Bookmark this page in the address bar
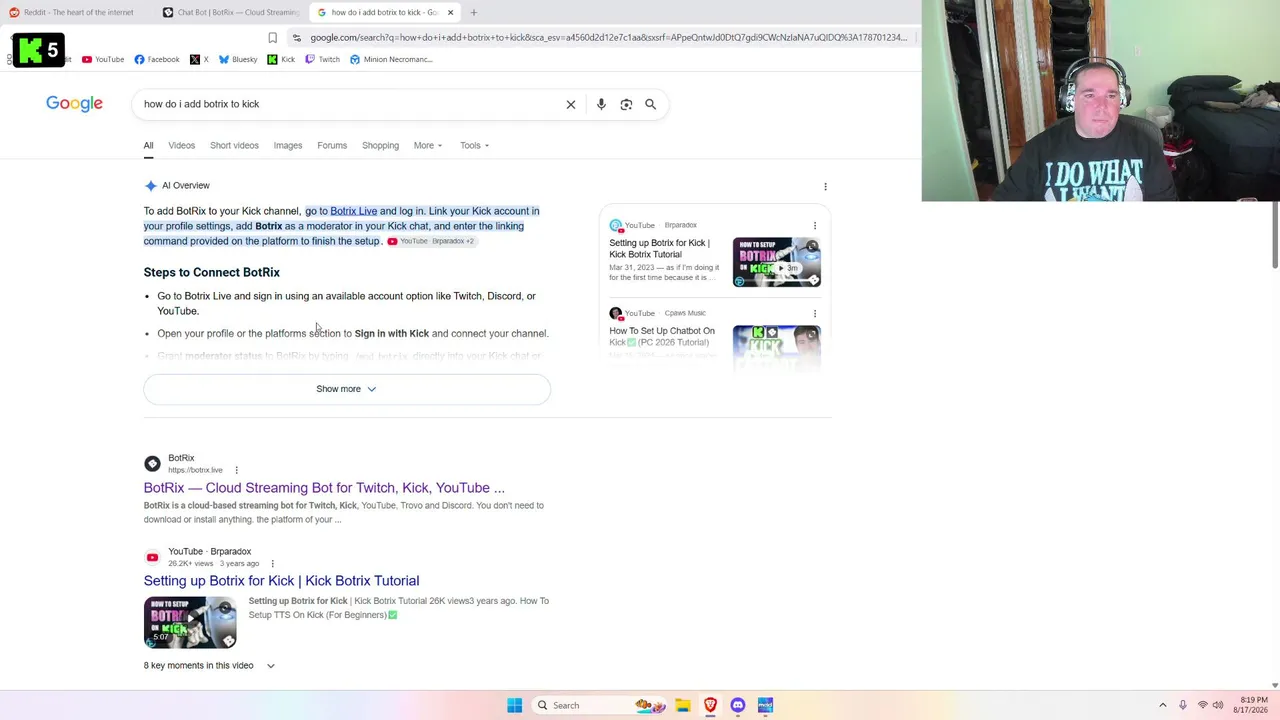 pyautogui.click(x=272, y=38)
